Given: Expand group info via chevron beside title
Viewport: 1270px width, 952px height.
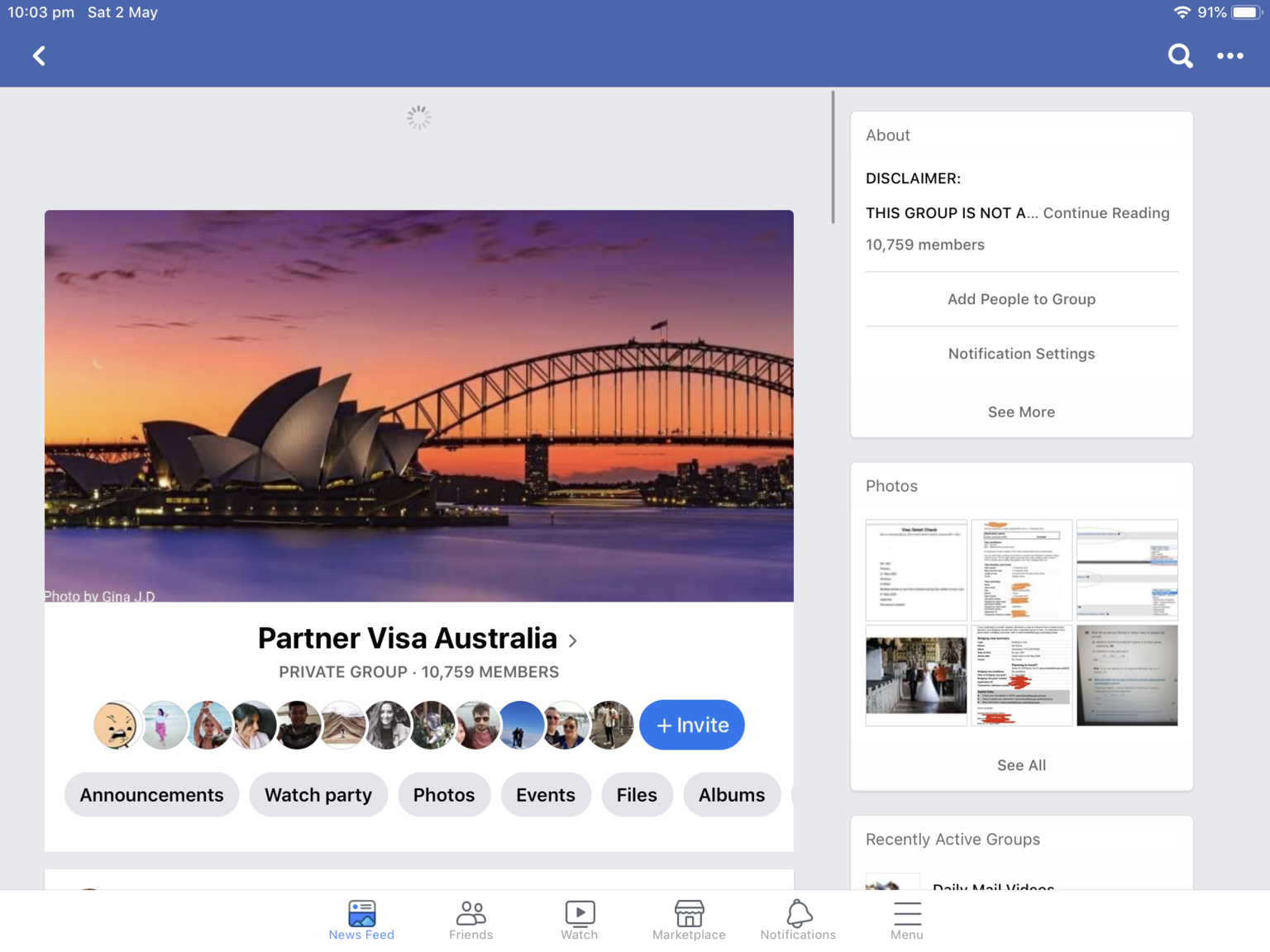Looking at the screenshot, I should point(572,640).
